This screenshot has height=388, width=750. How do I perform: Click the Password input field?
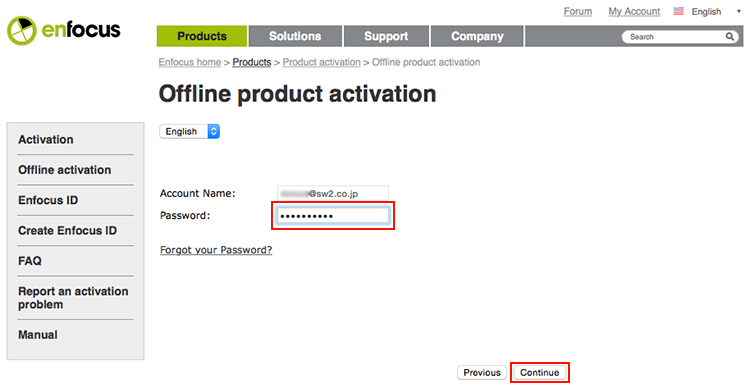[x=333, y=216]
